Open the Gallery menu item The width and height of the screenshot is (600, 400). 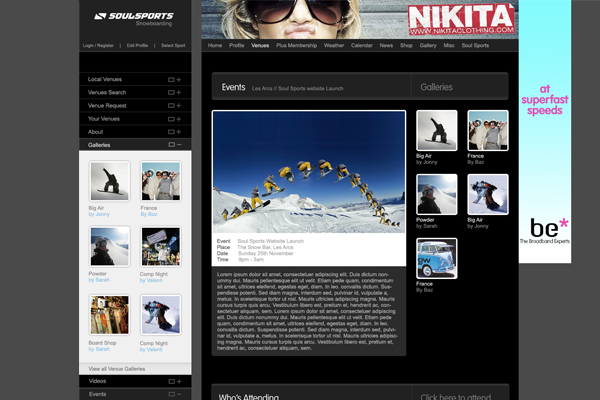pyautogui.click(x=428, y=46)
